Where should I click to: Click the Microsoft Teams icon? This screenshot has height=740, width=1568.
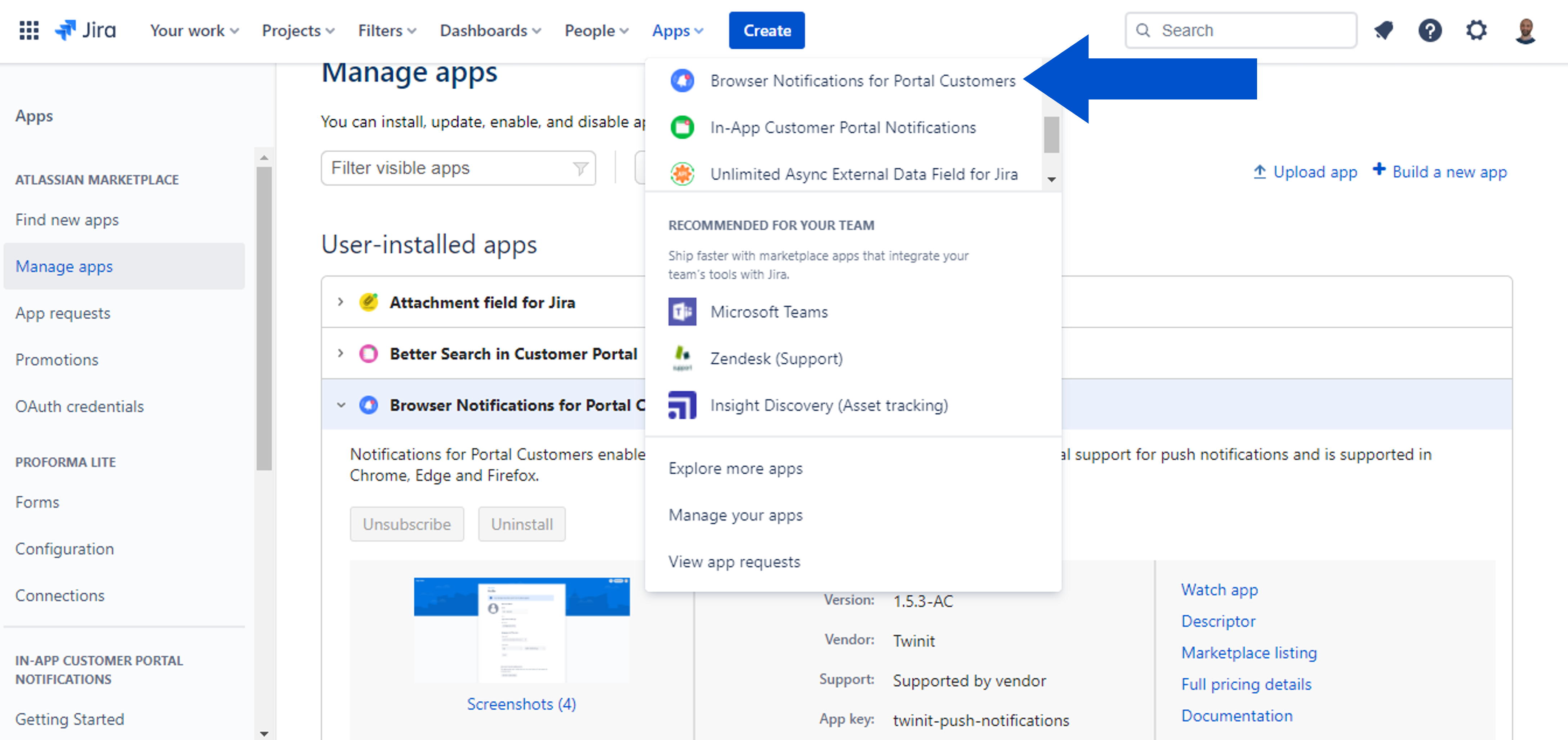[682, 312]
